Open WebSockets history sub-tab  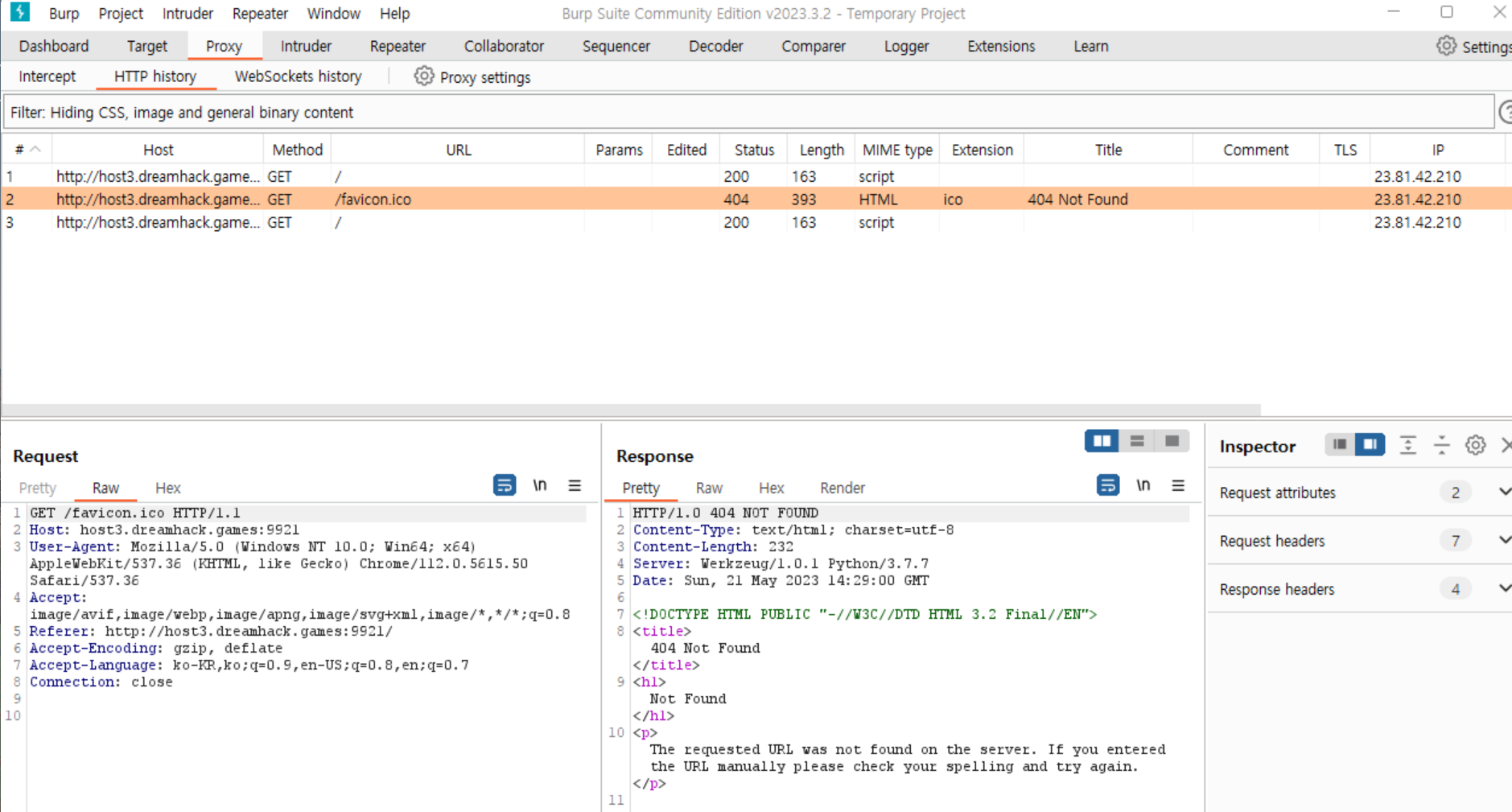pos(298,76)
